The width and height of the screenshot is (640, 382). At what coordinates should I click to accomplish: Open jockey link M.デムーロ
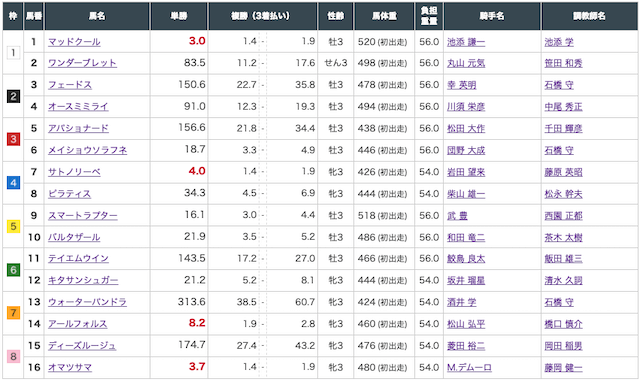coord(469,367)
